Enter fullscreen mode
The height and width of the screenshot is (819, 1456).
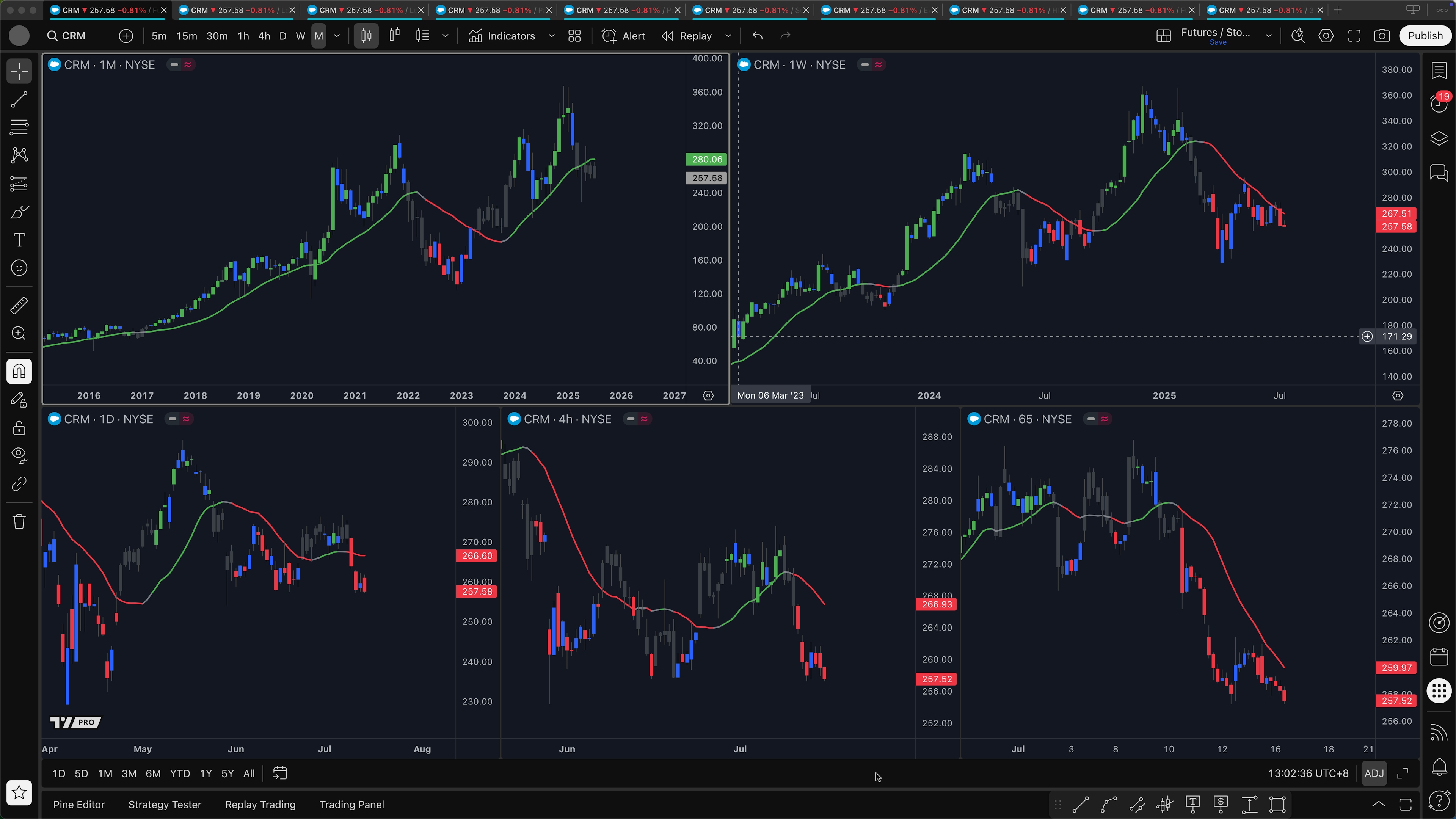[x=1354, y=36]
